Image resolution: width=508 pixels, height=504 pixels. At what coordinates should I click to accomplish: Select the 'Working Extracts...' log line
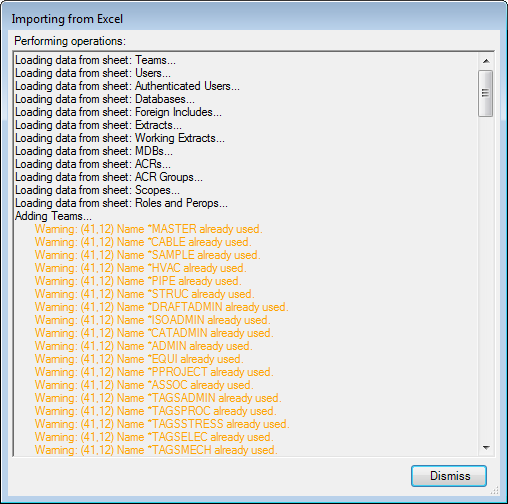[x=120, y=138]
